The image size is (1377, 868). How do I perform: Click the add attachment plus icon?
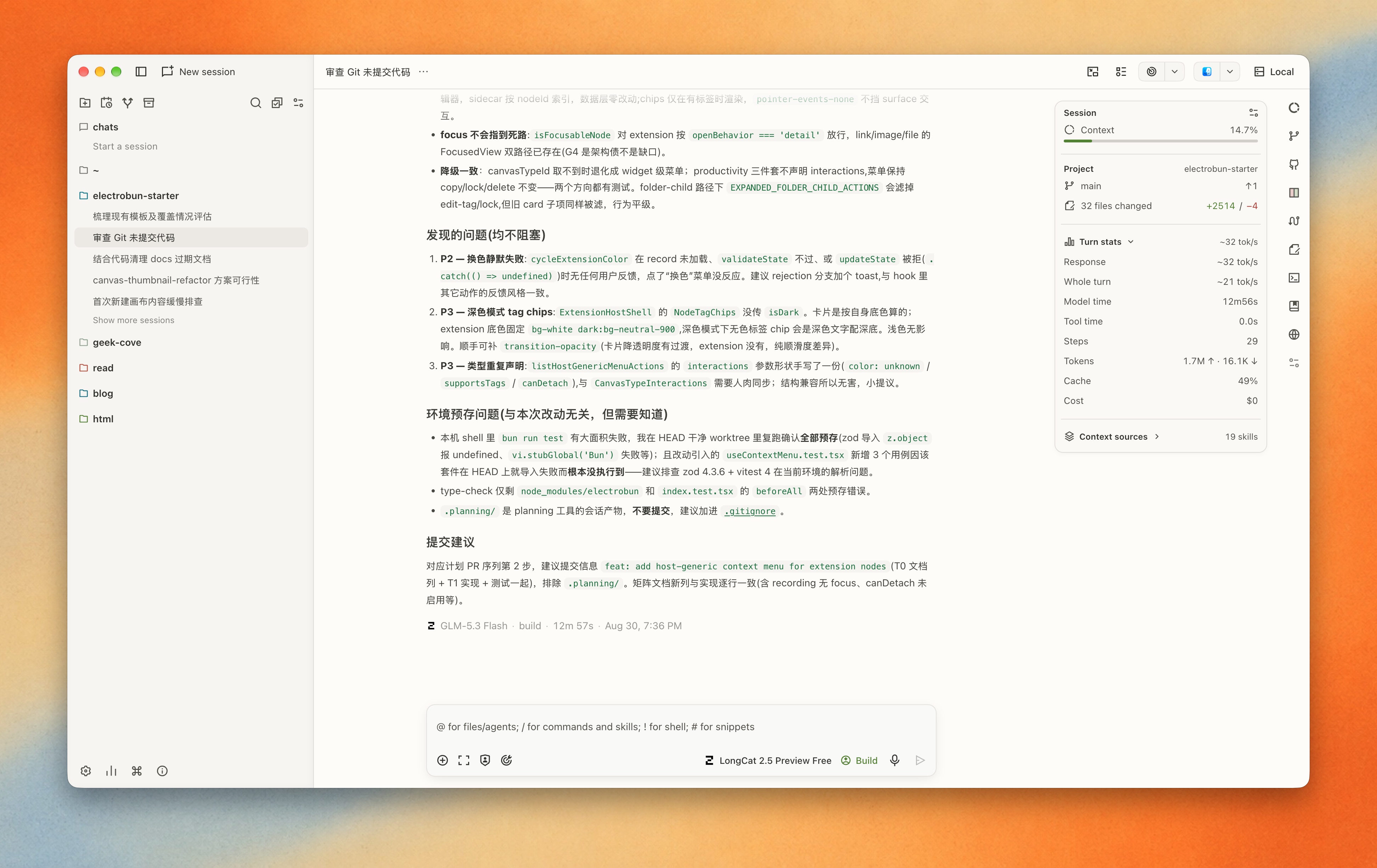[x=443, y=761]
